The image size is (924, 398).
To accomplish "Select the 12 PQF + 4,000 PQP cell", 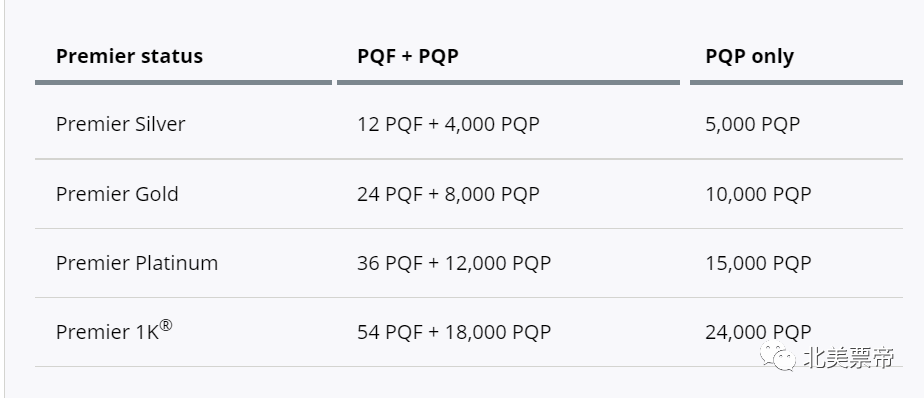I will click(x=448, y=124).
